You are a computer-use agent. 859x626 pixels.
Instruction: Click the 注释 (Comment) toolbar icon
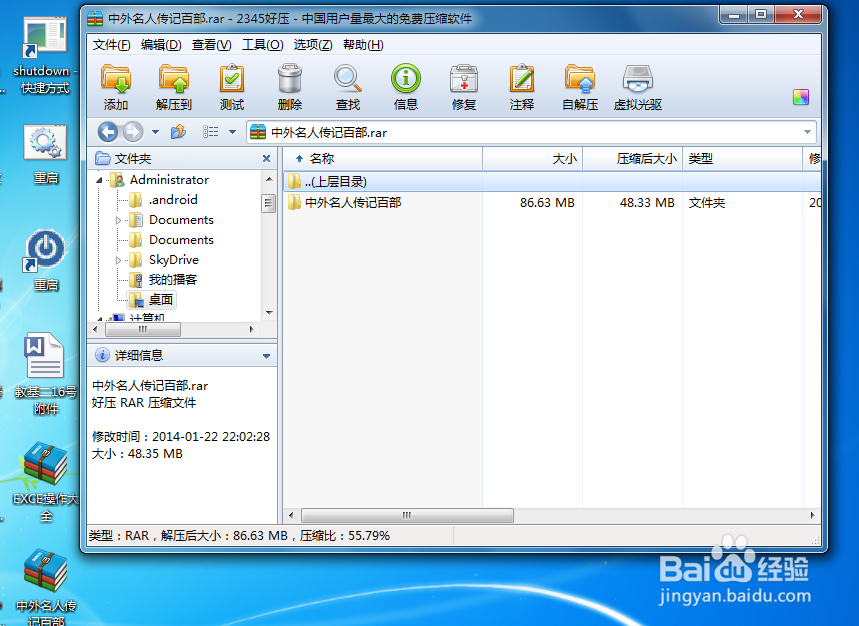click(x=522, y=87)
